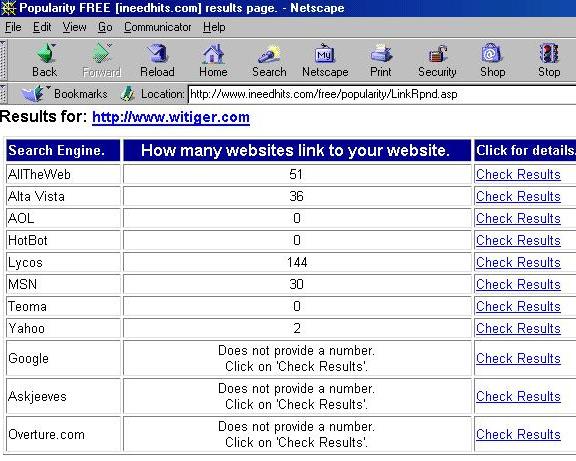Screen dimensions: 576x461
Task: Check Results for the Google row
Action: tap(518, 358)
